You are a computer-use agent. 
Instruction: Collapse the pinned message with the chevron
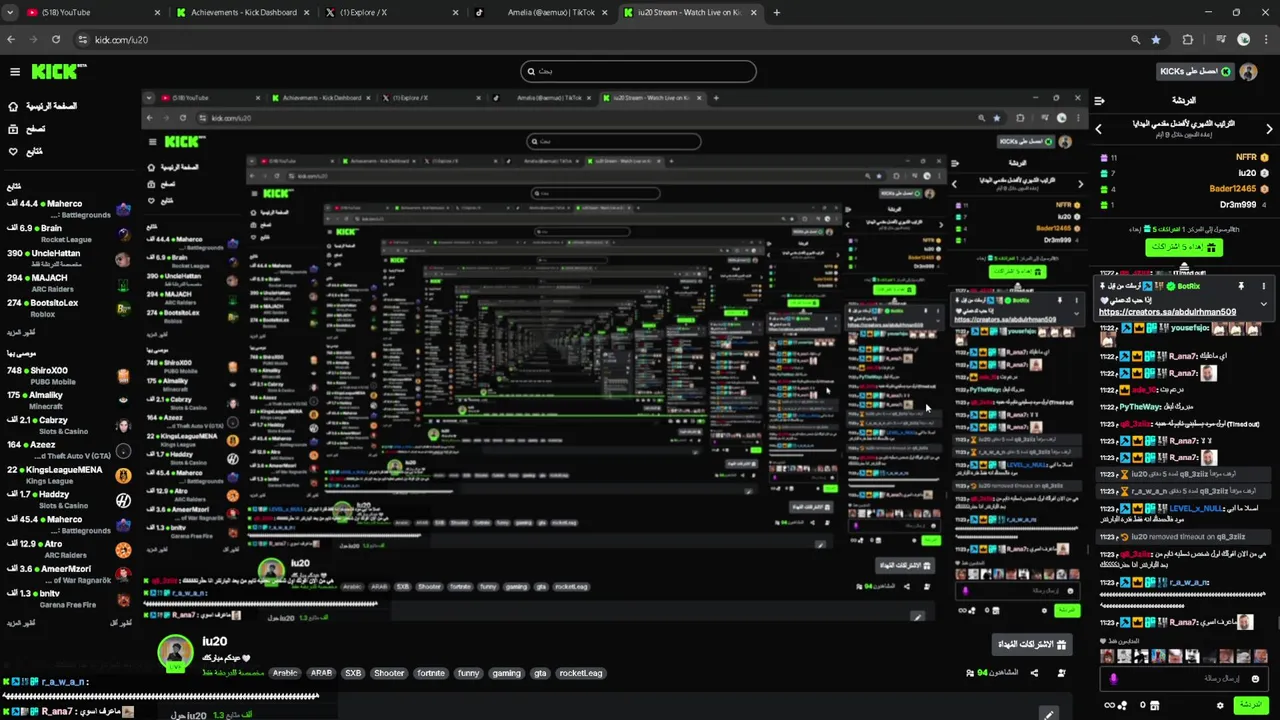coord(1263,304)
